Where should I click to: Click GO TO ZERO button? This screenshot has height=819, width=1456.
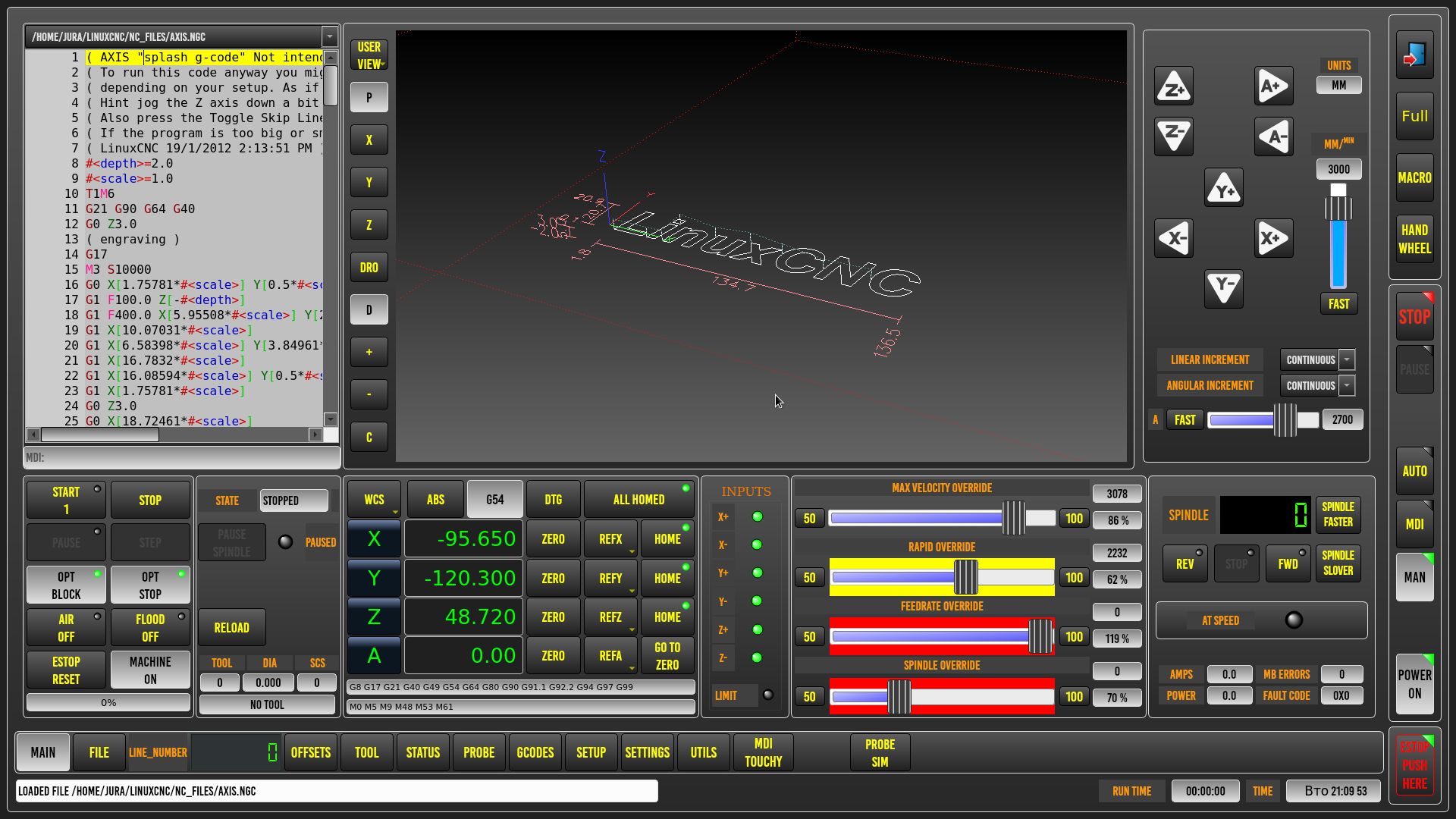tap(667, 655)
